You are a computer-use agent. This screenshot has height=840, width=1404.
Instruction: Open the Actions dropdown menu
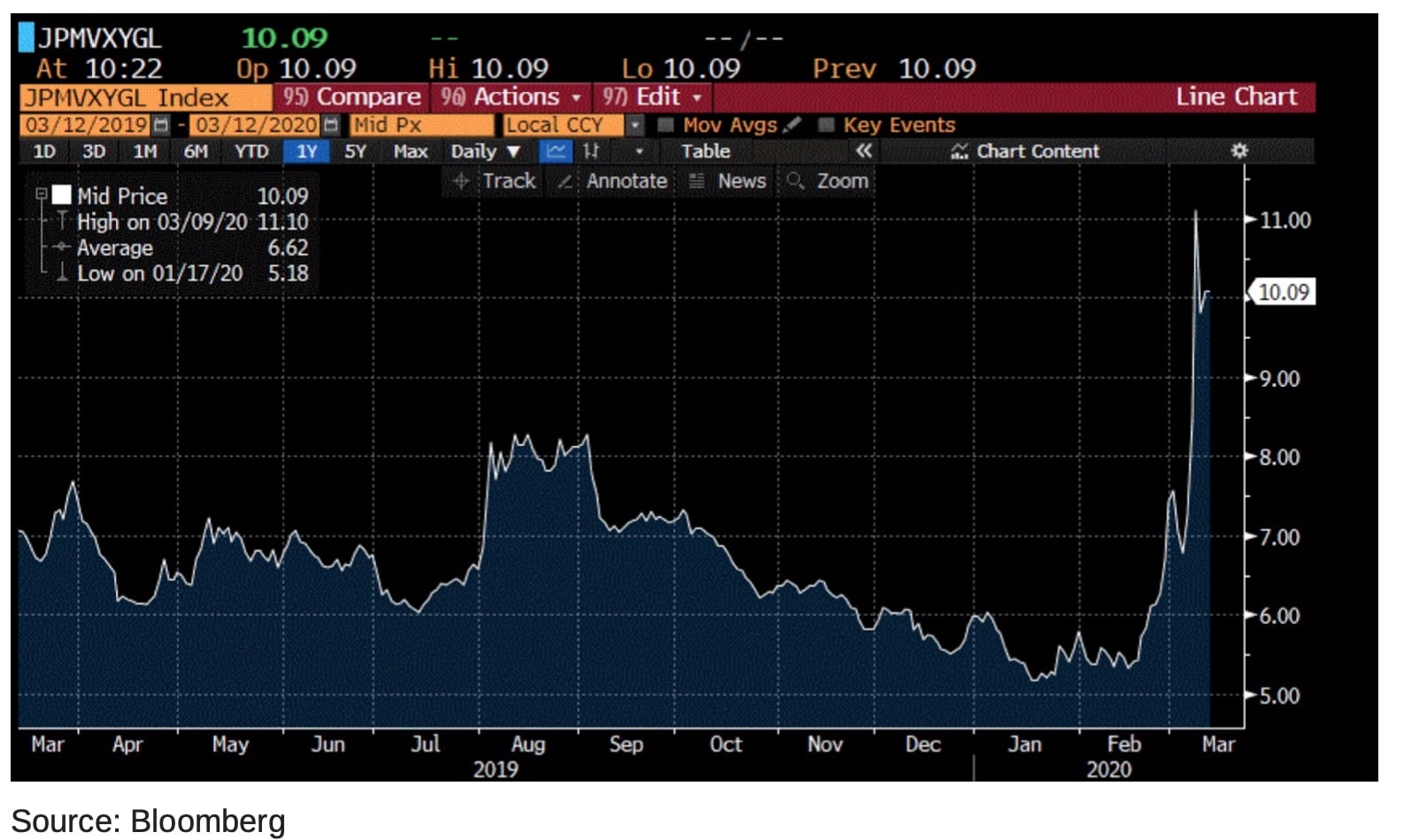[x=511, y=96]
